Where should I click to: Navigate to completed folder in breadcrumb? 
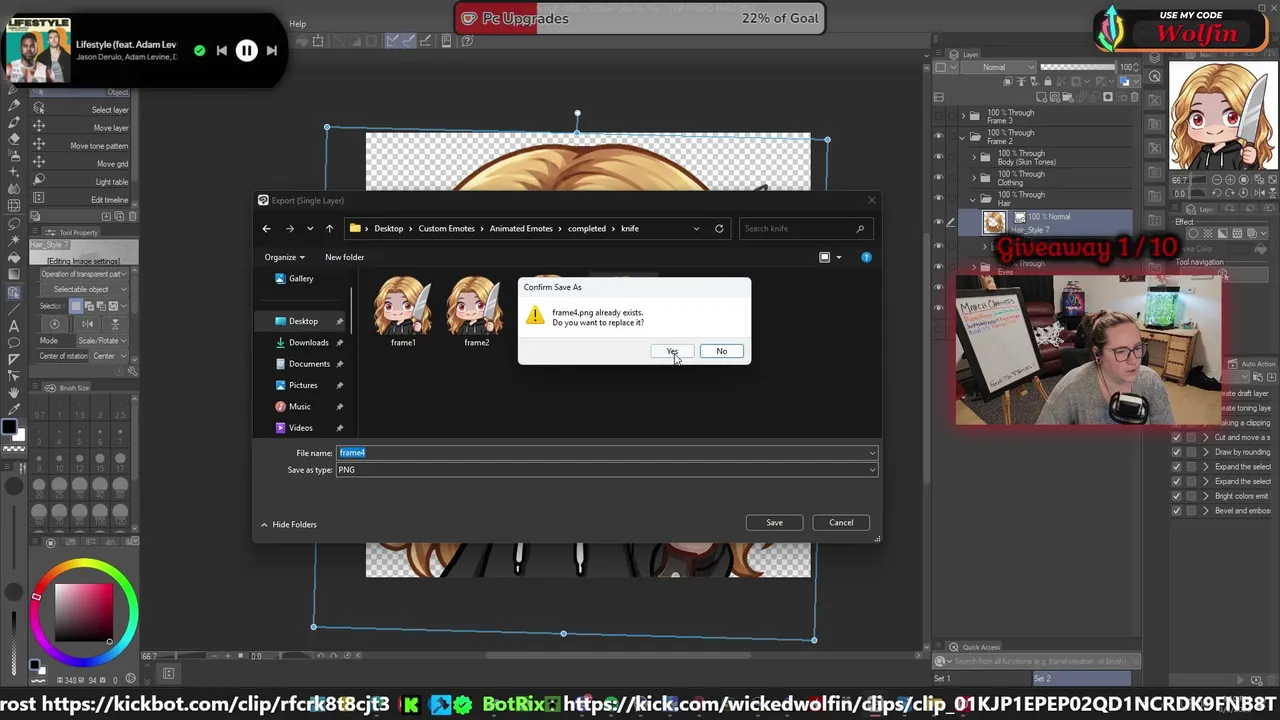click(587, 228)
